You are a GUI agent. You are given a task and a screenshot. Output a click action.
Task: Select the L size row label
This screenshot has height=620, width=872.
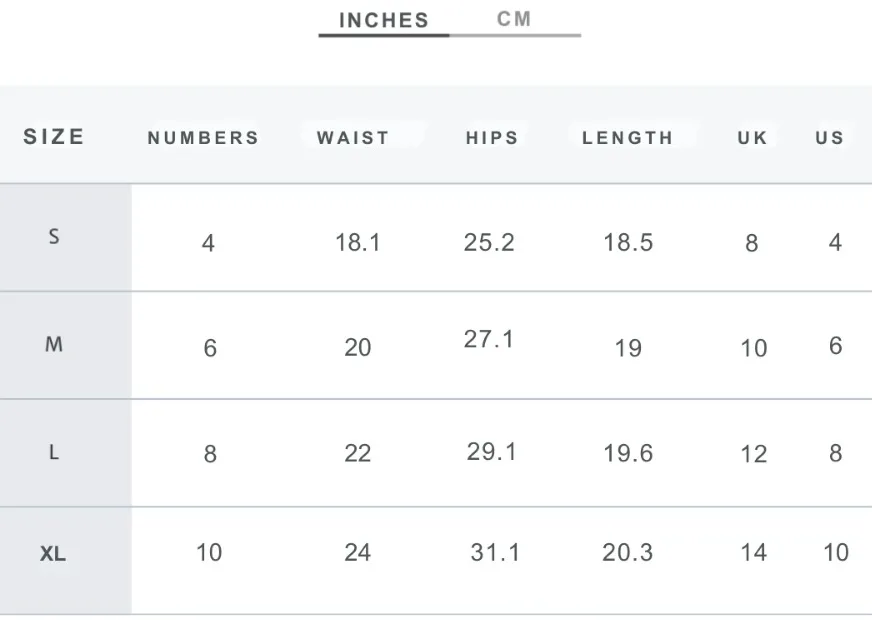[54, 453]
